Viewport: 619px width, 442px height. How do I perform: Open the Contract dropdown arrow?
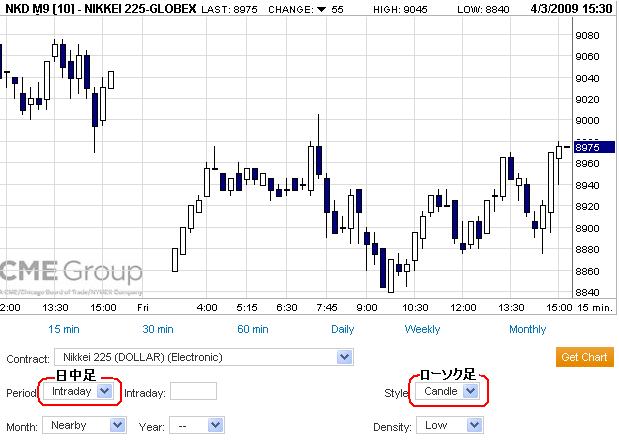(x=344, y=357)
